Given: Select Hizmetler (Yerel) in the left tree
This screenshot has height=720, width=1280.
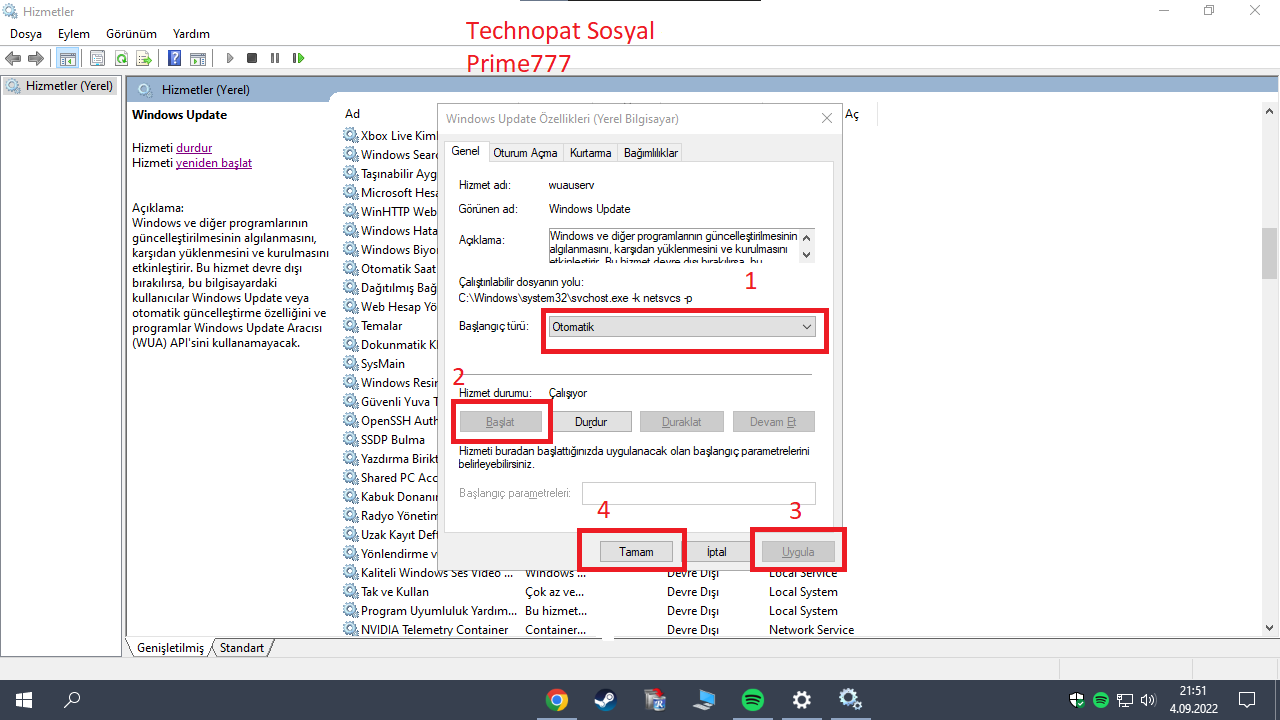Looking at the screenshot, I should point(60,86).
